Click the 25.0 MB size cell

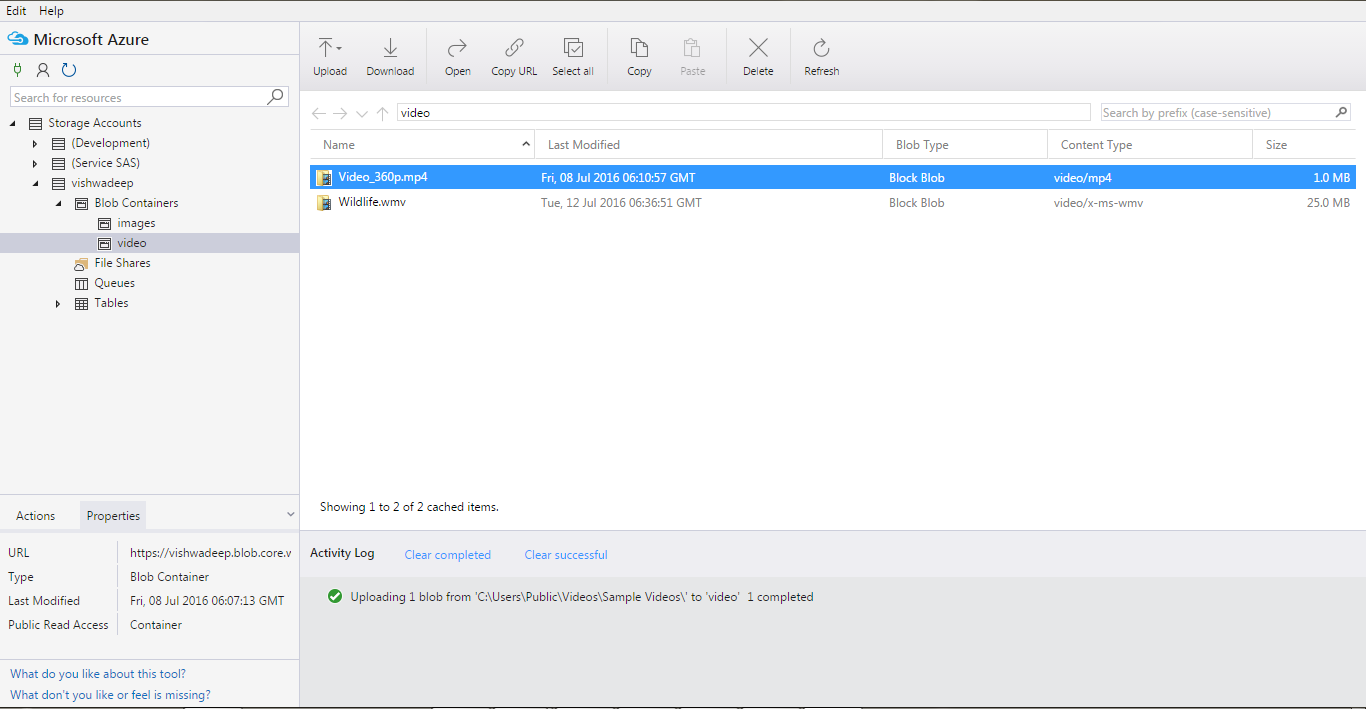[1328, 203]
